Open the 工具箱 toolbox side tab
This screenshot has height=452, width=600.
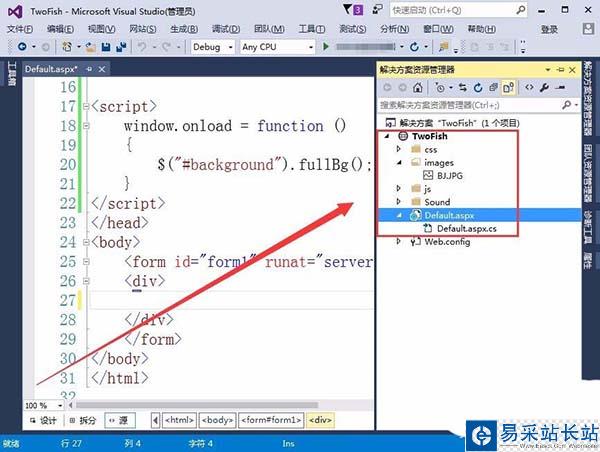11,74
